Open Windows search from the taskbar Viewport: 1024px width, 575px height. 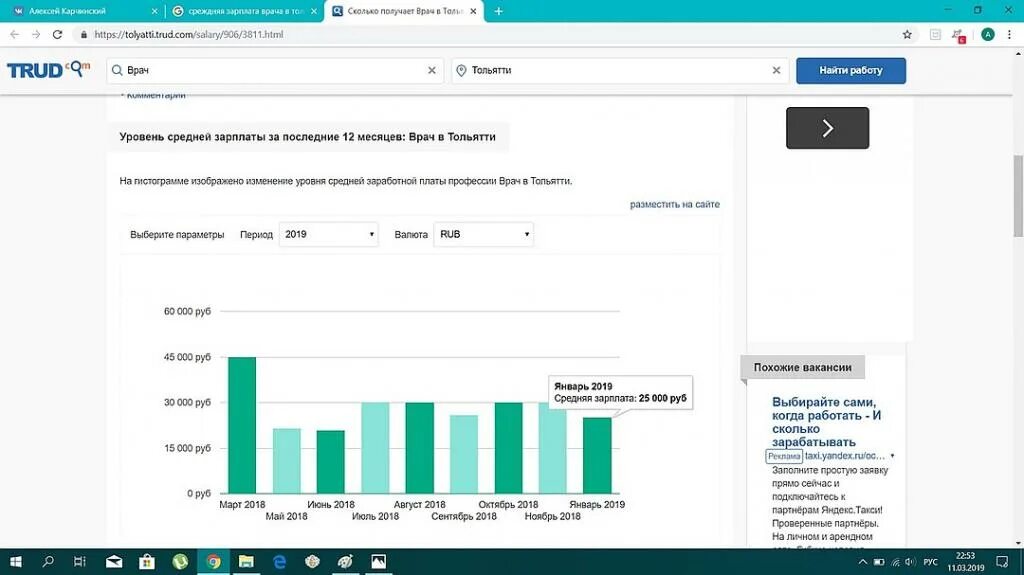pos(48,562)
